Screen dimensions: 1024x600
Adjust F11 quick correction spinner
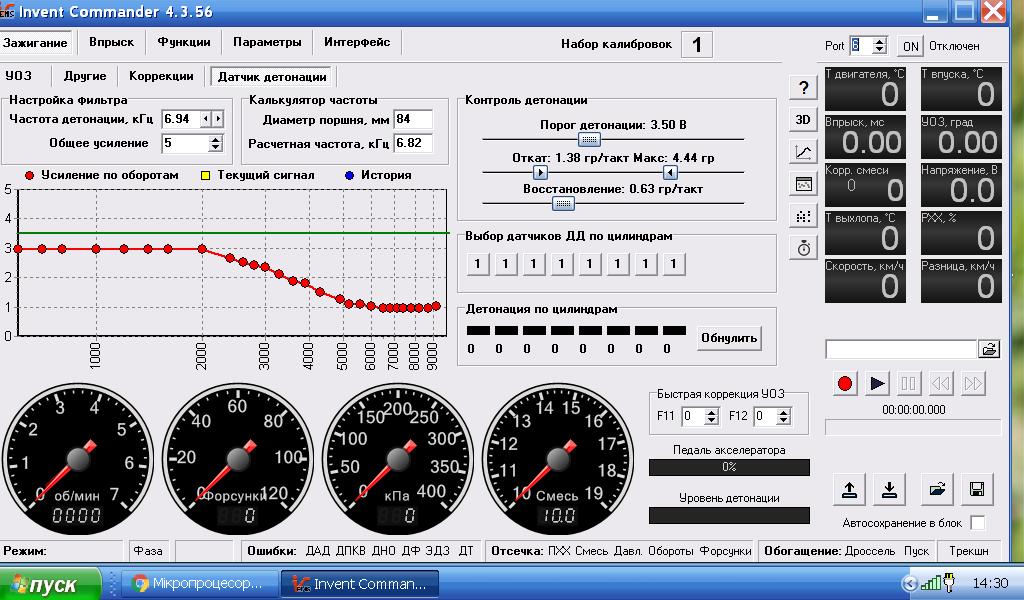pos(712,416)
